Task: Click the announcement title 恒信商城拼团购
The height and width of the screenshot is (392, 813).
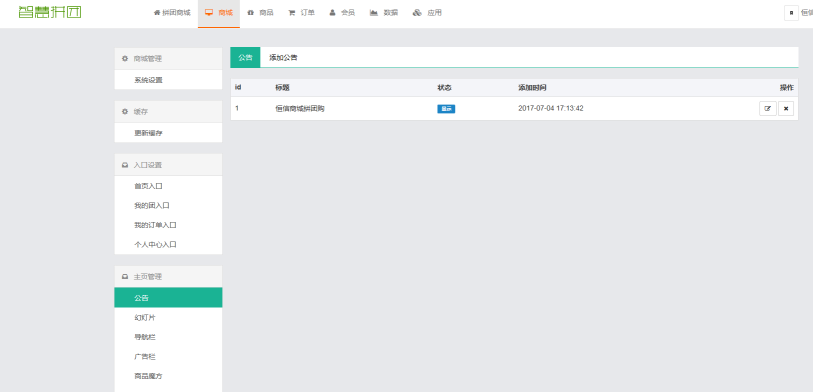Action: [x=300, y=108]
